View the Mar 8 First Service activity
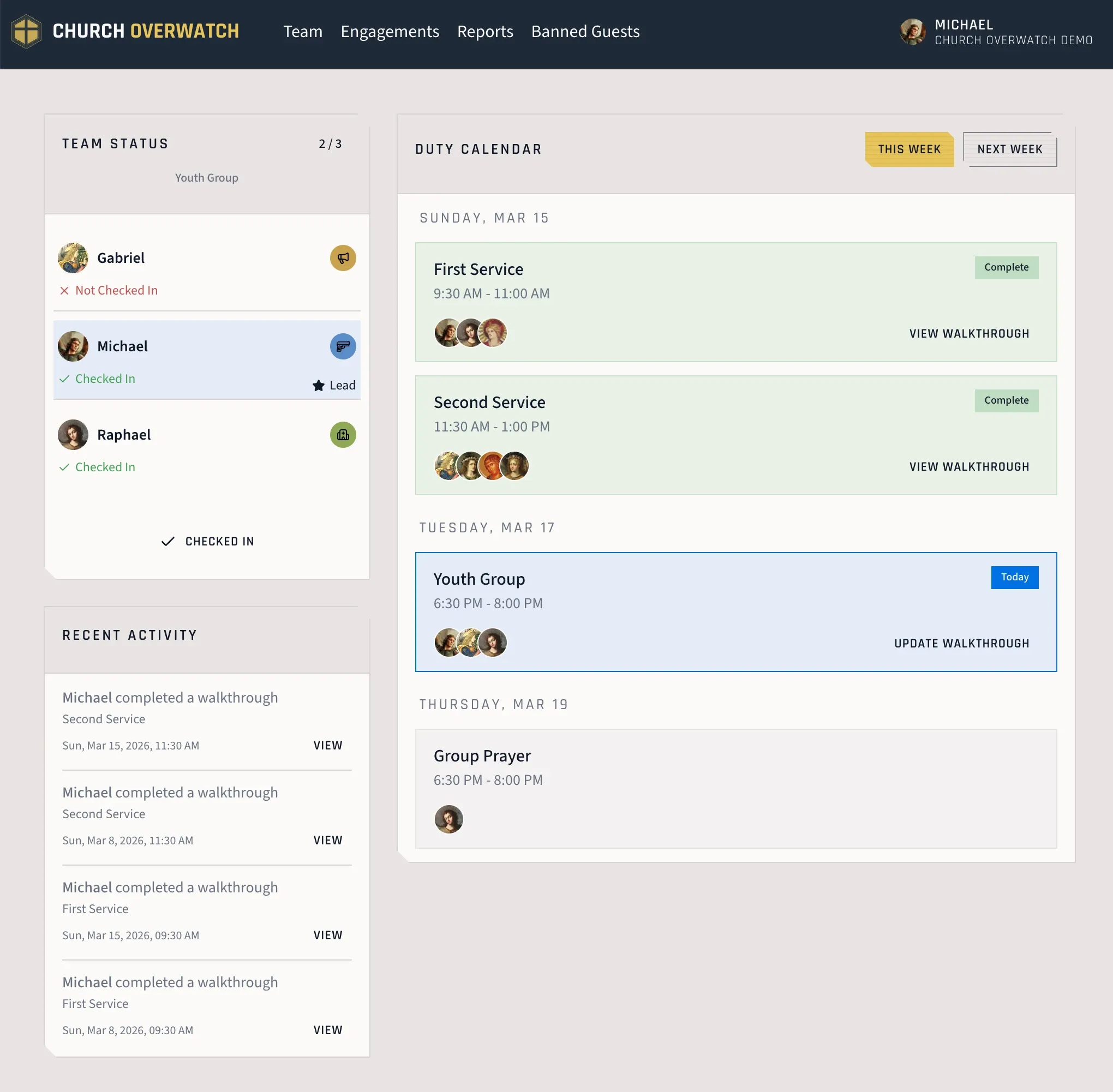This screenshot has width=1113, height=1092. [327, 1030]
